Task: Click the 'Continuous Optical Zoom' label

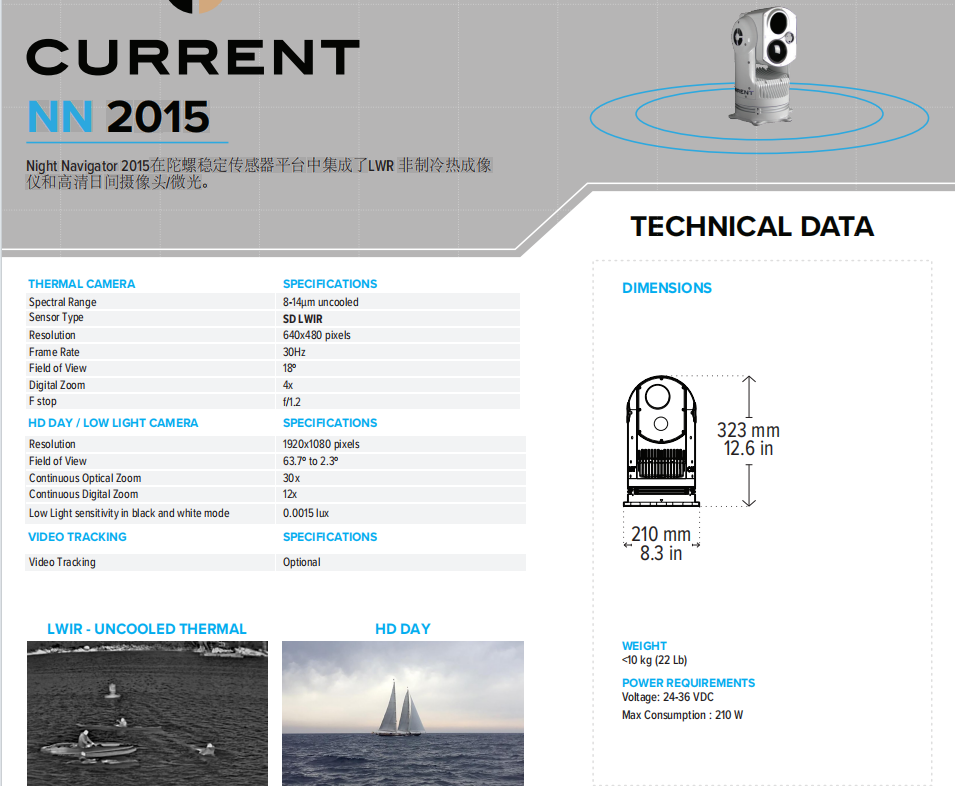Action: pyautogui.click(x=85, y=478)
